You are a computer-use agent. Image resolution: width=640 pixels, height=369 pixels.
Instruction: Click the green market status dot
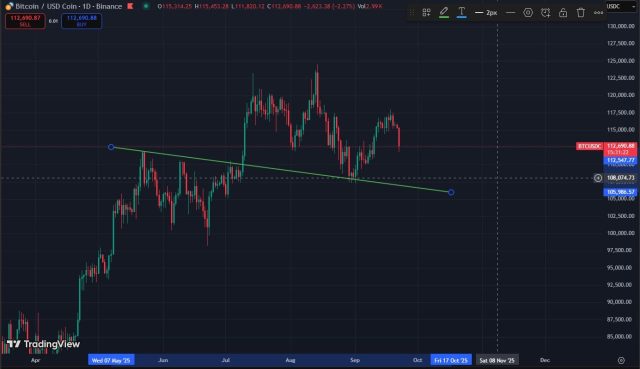coord(146,6)
